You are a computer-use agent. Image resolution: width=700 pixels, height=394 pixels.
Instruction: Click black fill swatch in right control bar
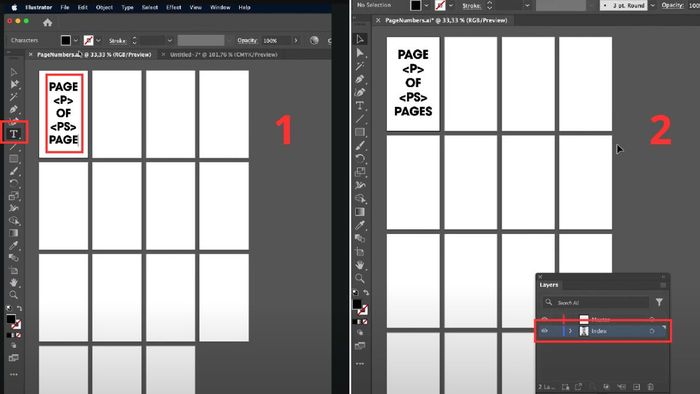(x=416, y=5)
